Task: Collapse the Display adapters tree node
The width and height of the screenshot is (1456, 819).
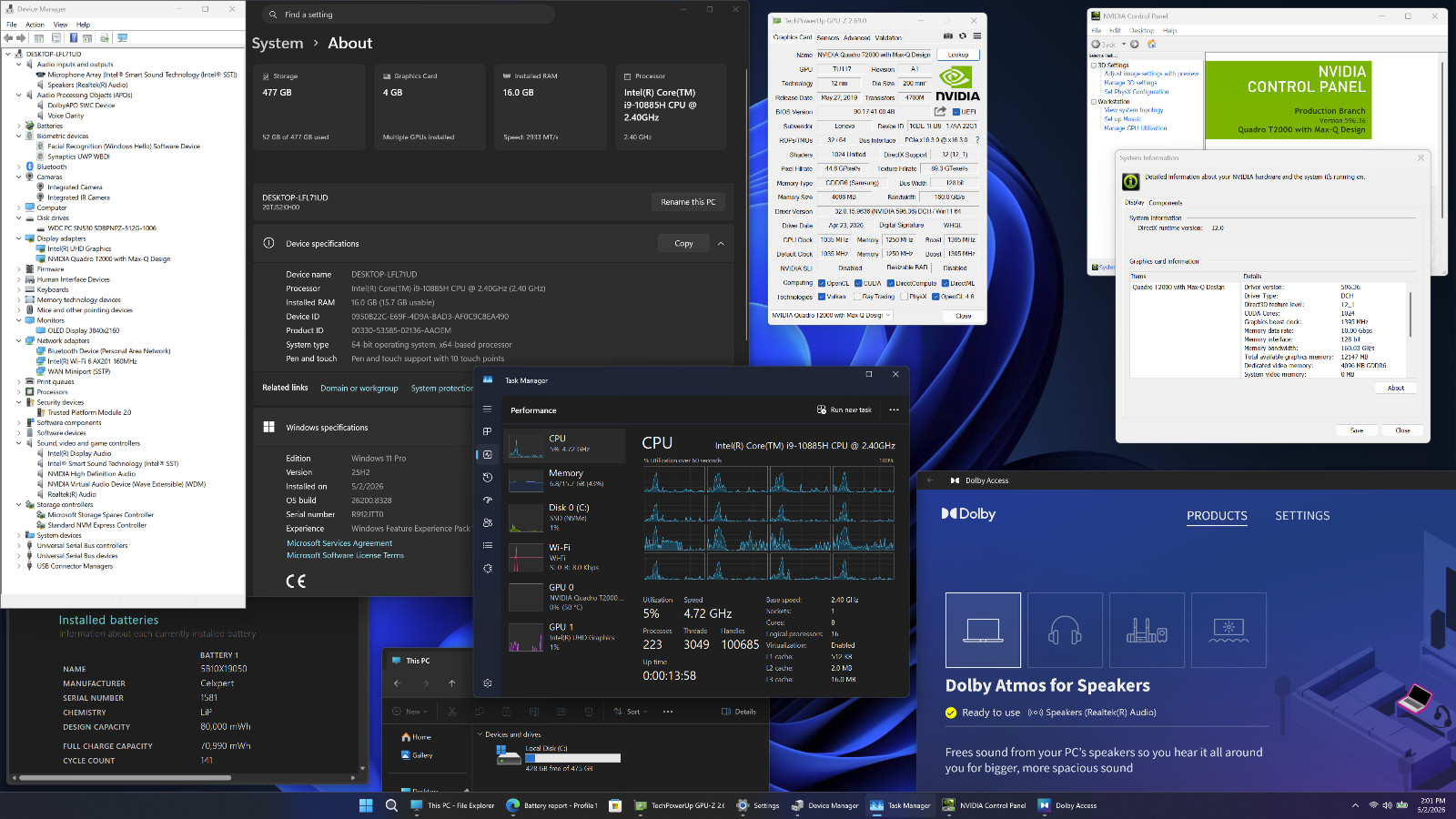Action: [18, 238]
